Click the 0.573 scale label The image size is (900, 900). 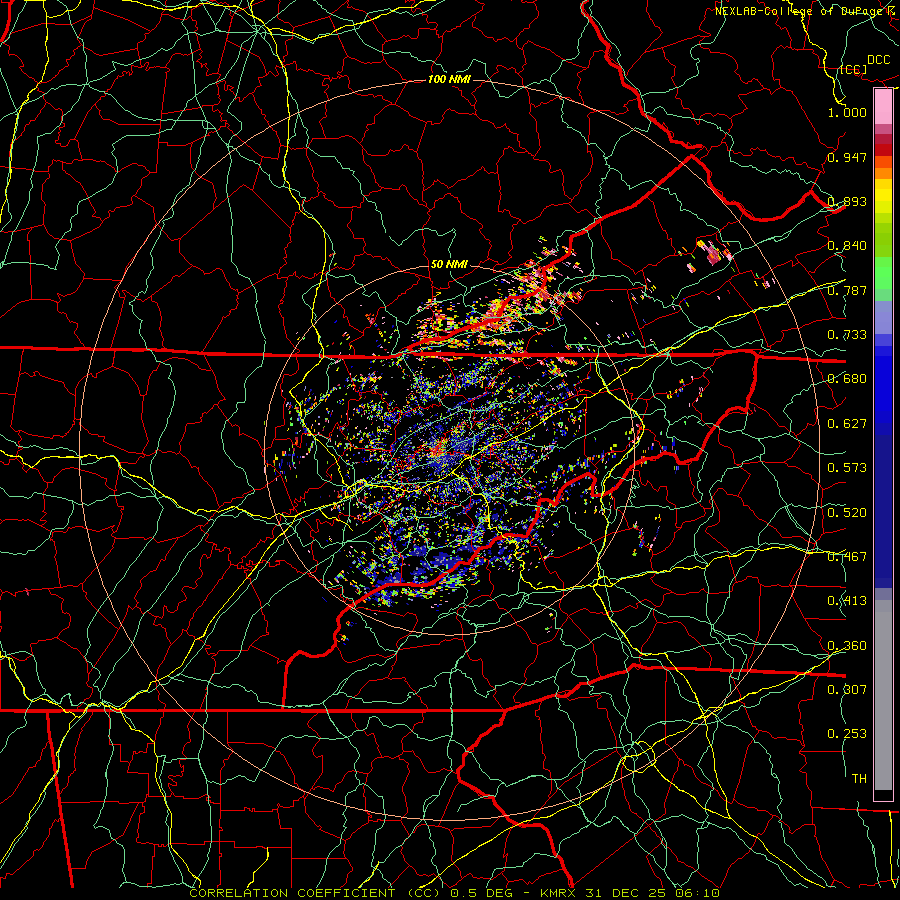pyautogui.click(x=847, y=468)
